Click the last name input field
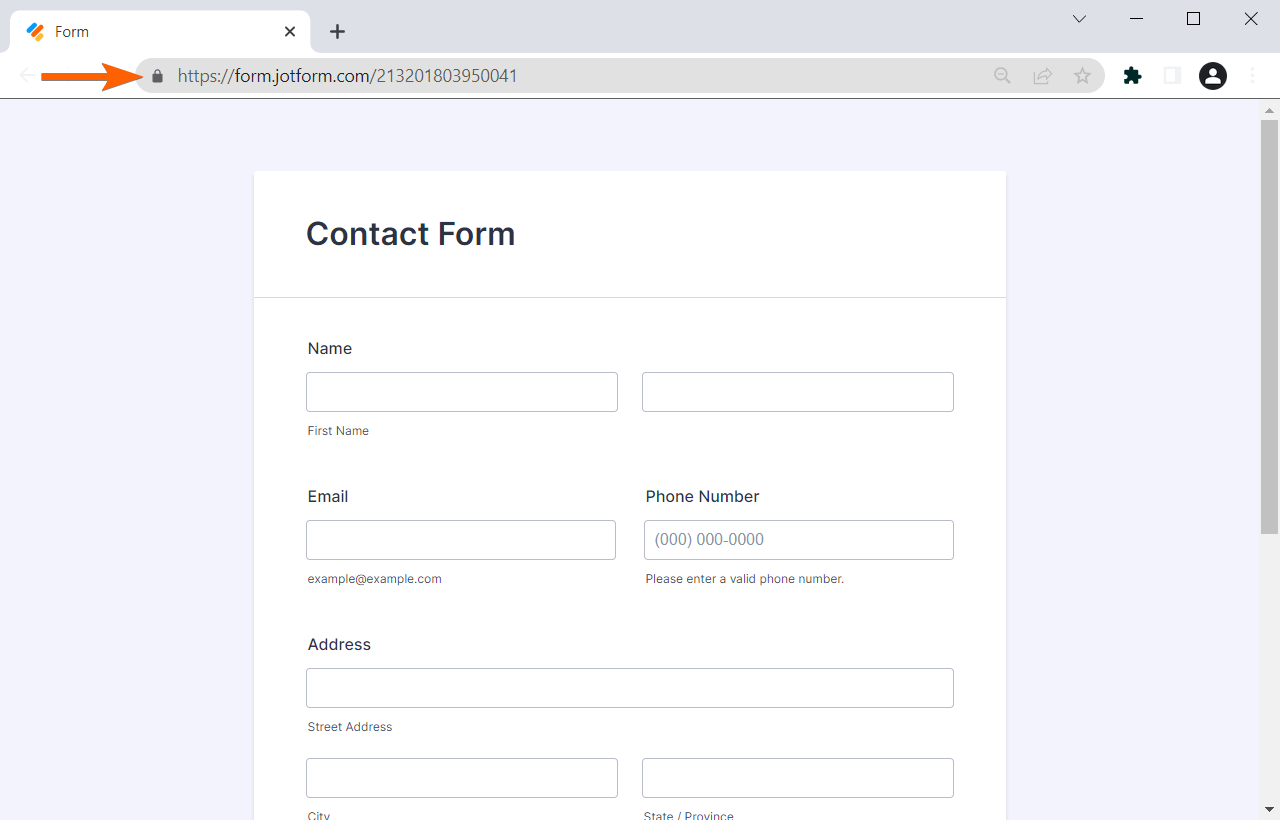This screenshot has width=1280, height=820. click(798, 392)
